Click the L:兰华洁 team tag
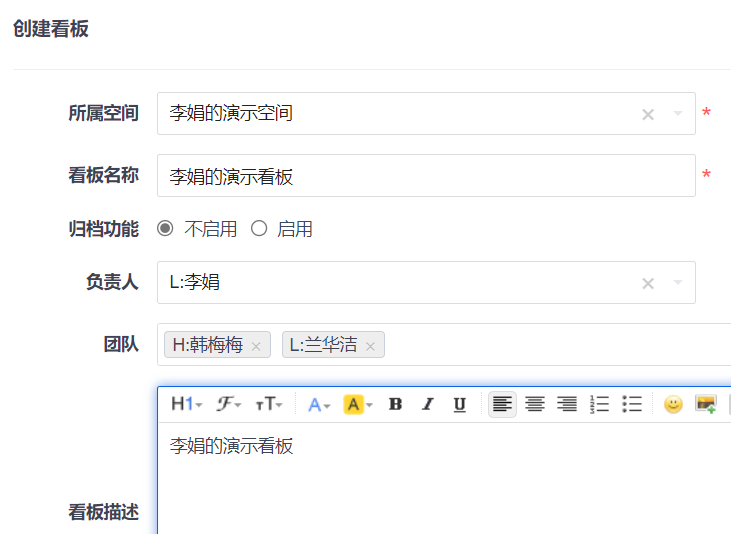The image size is (731, 534). tap(333, 345)
